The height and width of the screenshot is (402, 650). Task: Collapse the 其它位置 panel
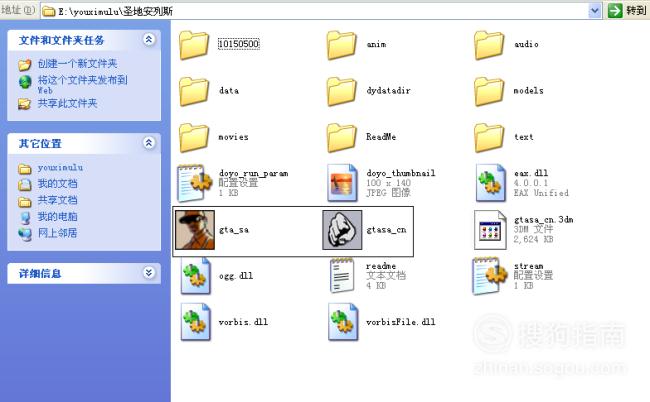tap(149, 143)
